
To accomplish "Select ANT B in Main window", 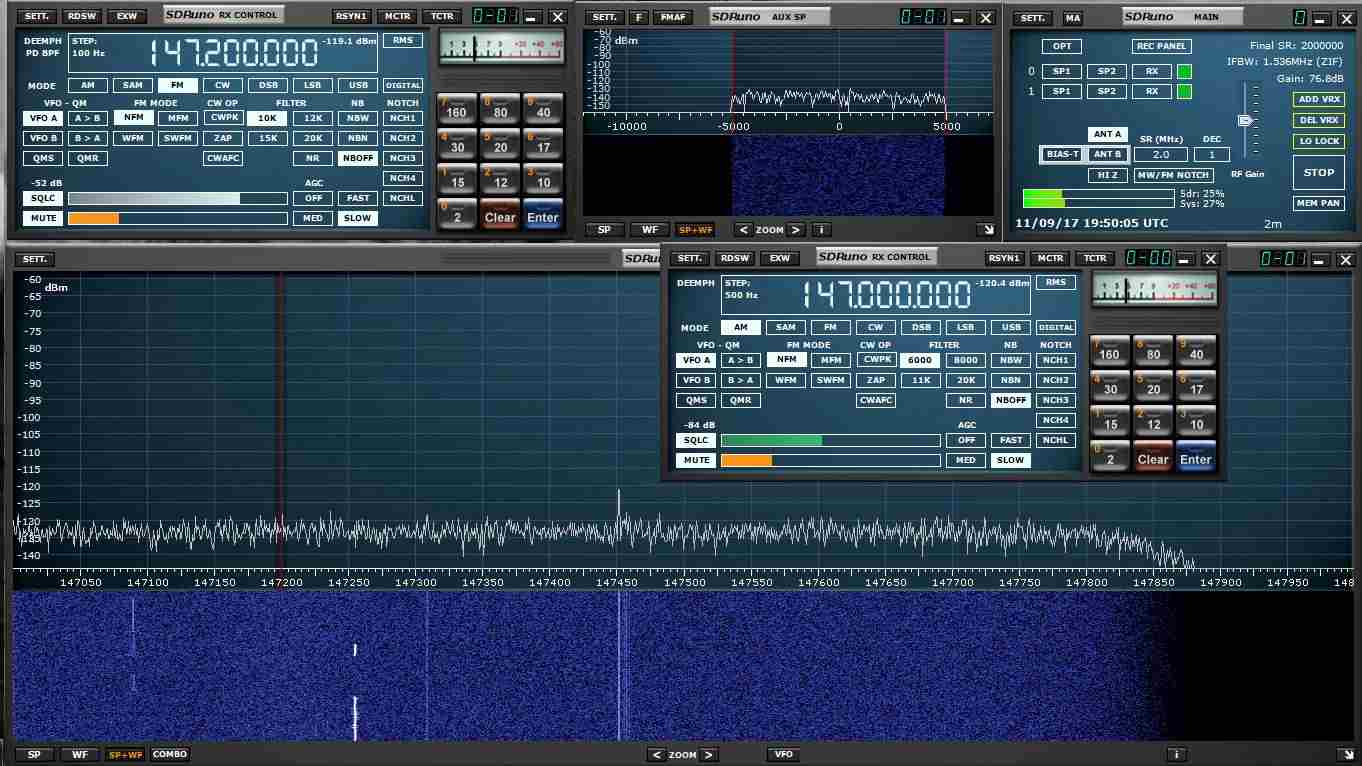I will tap(1107, 154).
